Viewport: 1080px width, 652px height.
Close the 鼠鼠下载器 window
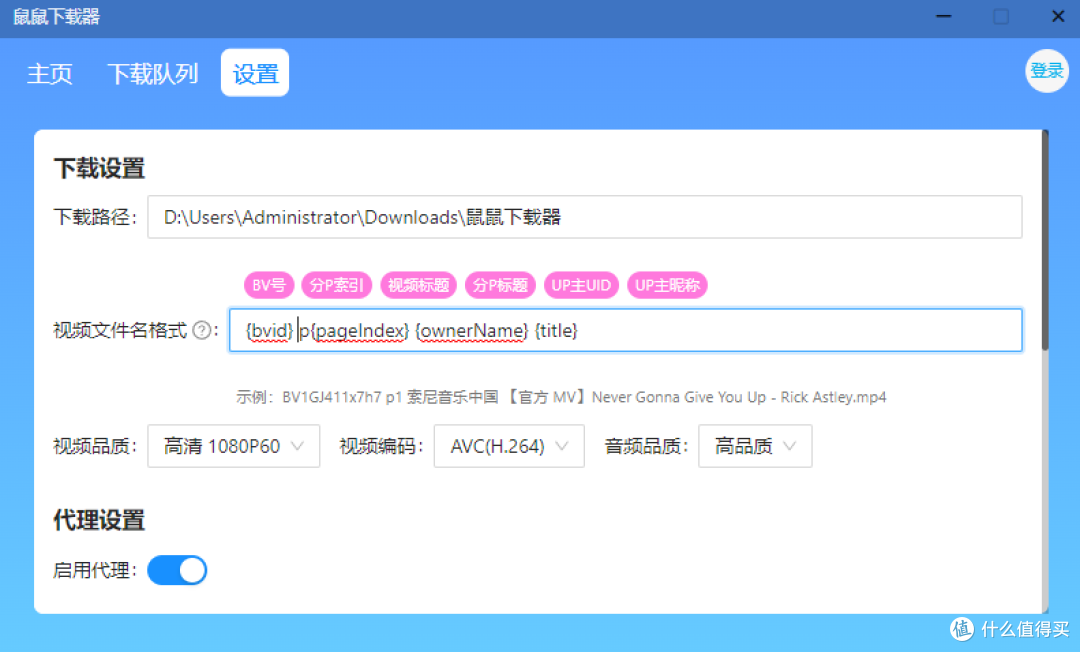point(1058,17)
